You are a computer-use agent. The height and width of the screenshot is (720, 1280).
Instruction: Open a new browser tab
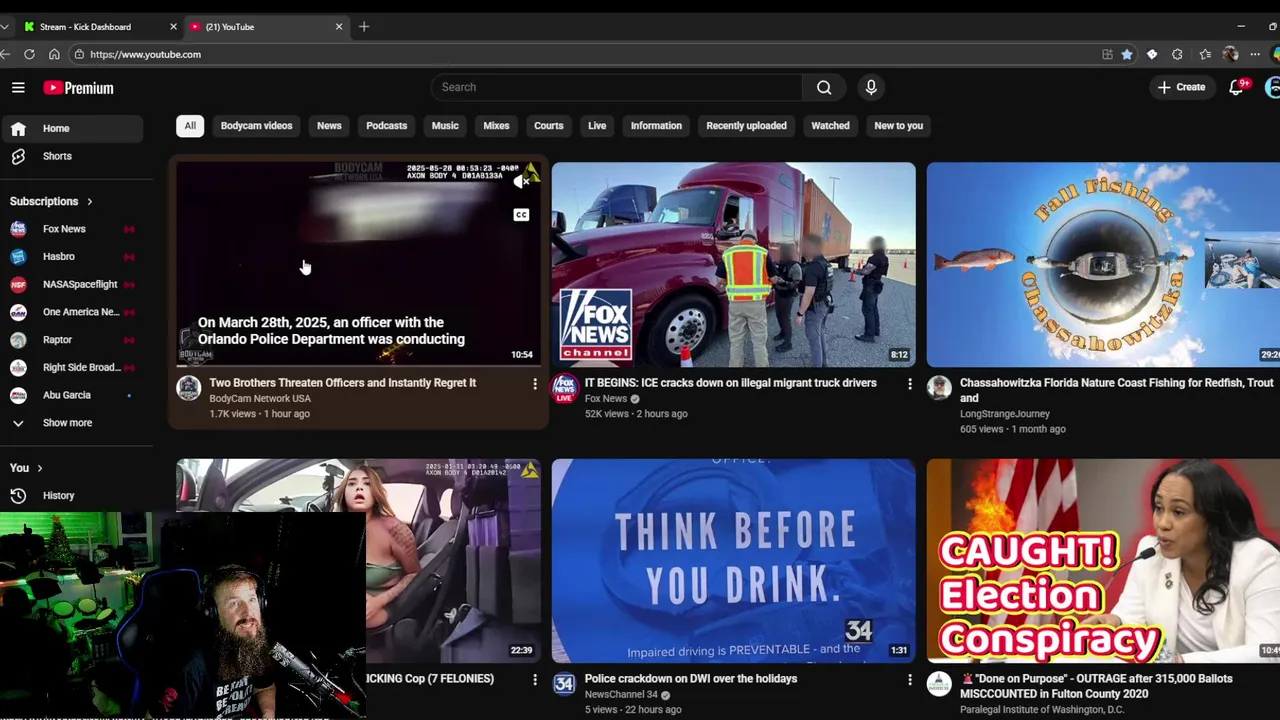364,27
